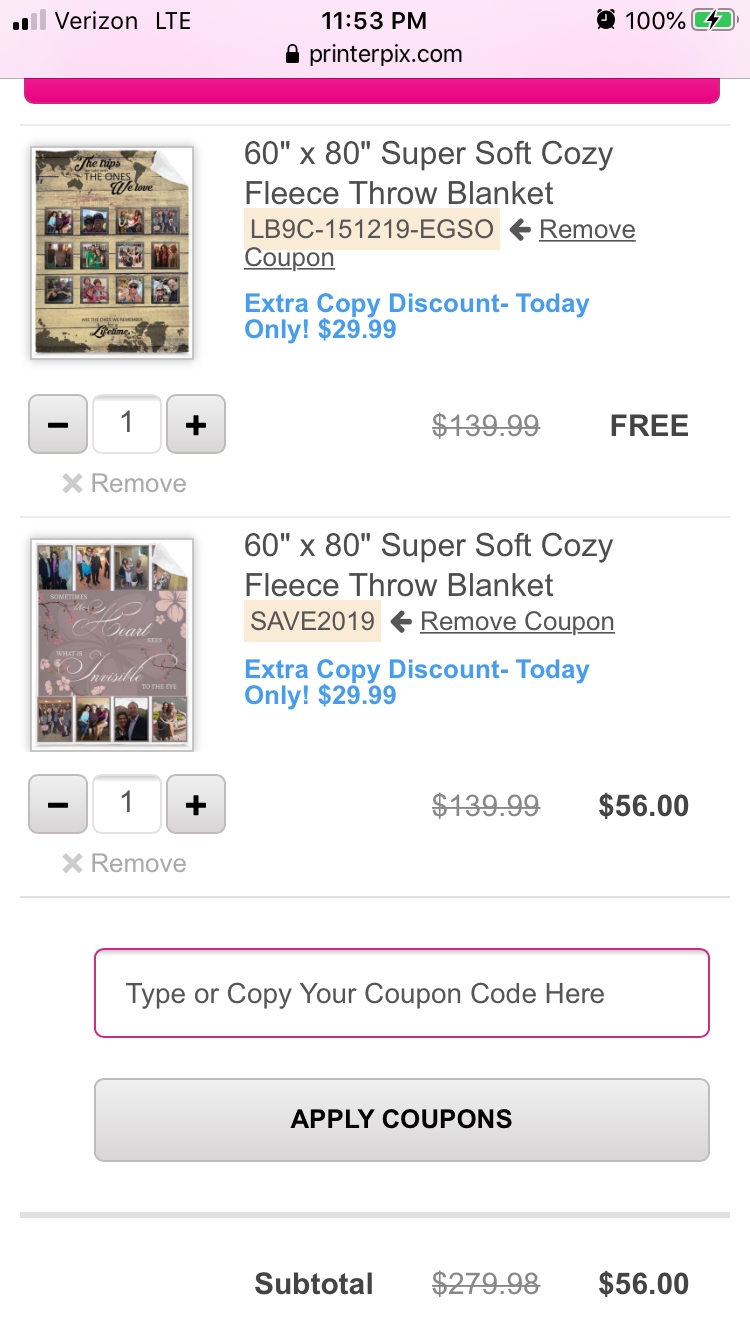The width and height of the screenshot is (750, 1334).
Task: Open the Extra Copy Discount offer on the first blanket
Action: pos(415,315)
